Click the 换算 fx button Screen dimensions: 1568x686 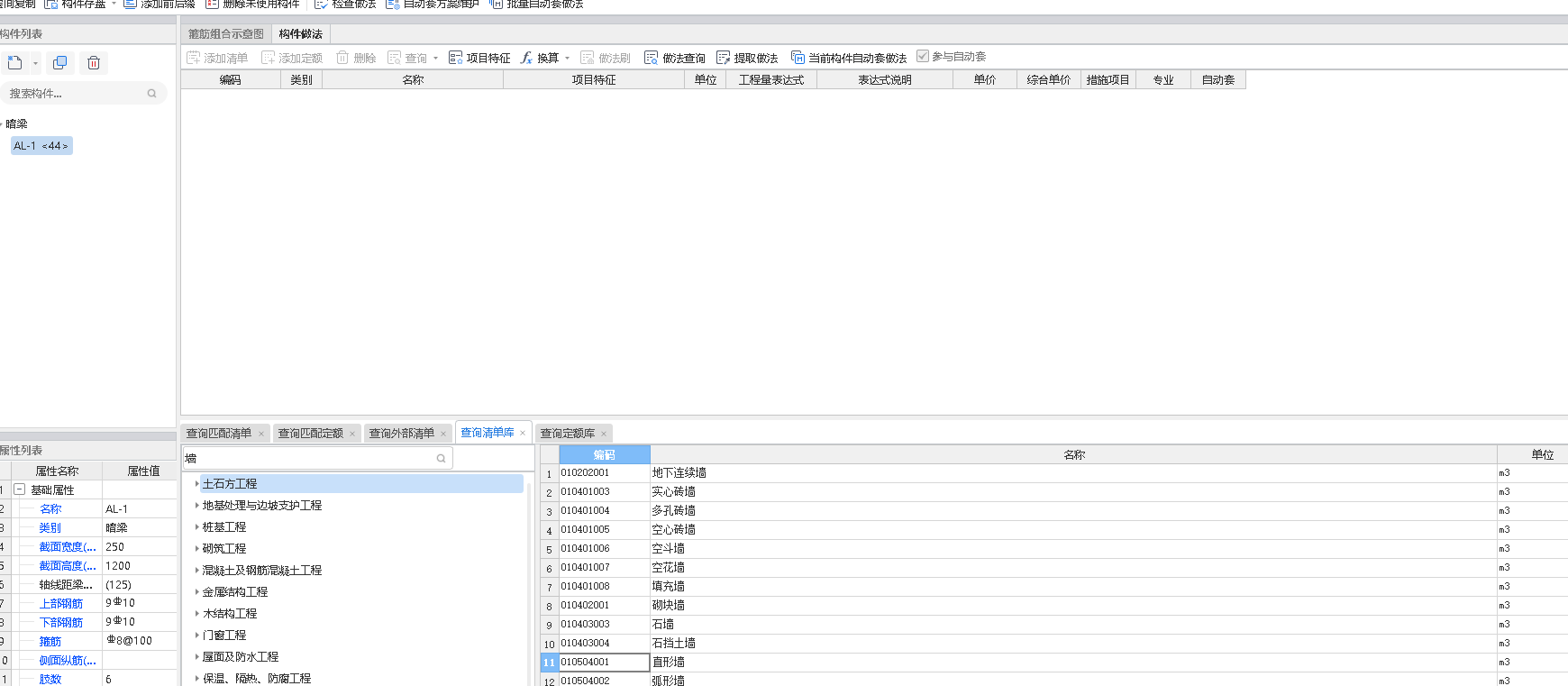pyautogui.click(x=540, y=58)
